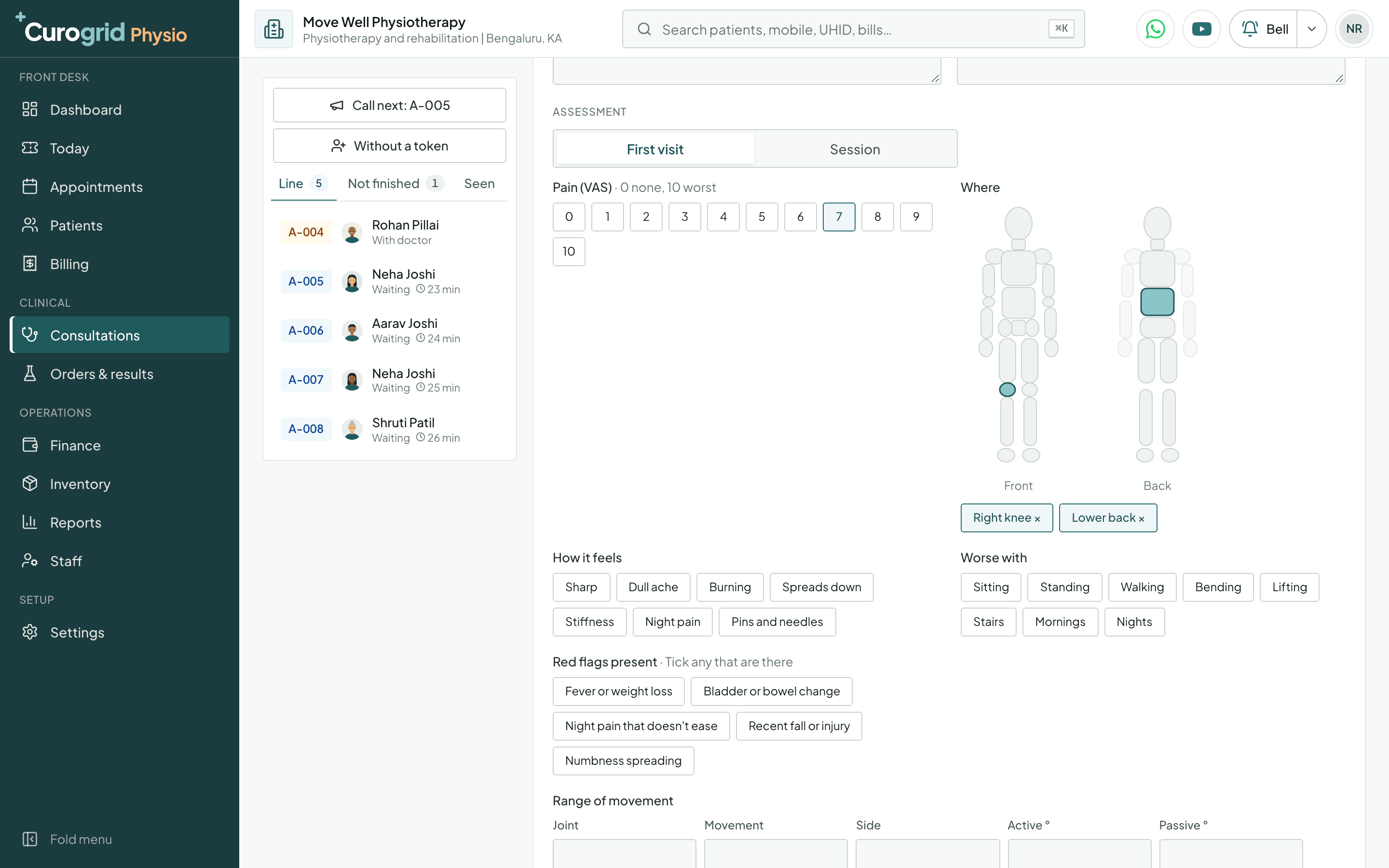Open the Joint field under Range of movement

[624, 853]
